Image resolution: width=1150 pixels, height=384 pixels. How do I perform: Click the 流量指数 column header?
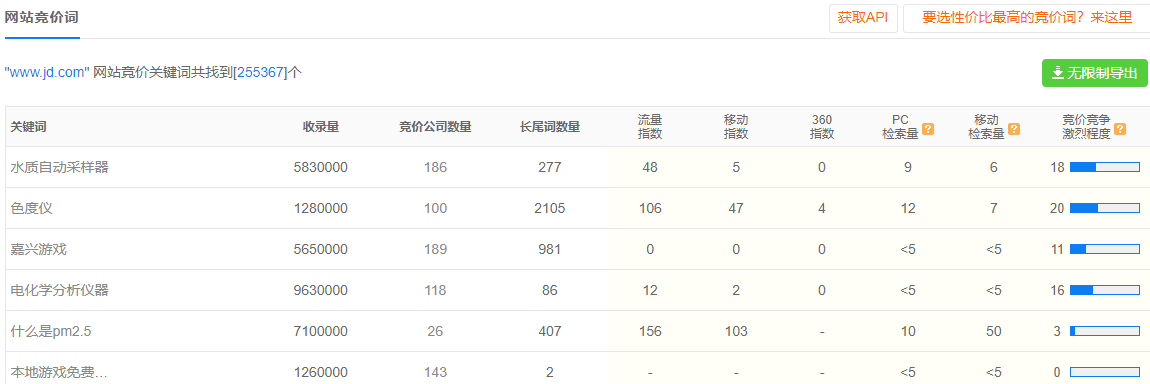(x=650, y=127)
